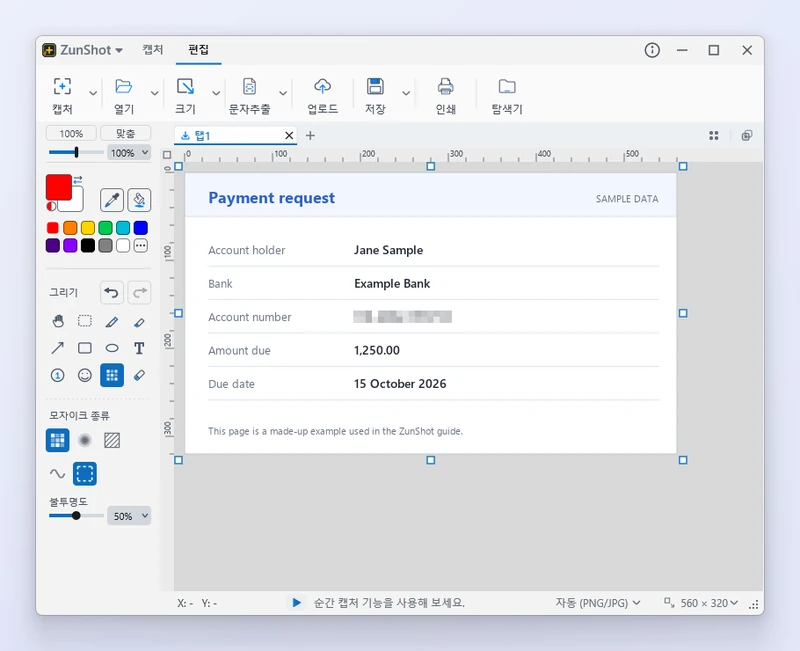Click the 캡처 capture toolbar icon

[62, 86]
